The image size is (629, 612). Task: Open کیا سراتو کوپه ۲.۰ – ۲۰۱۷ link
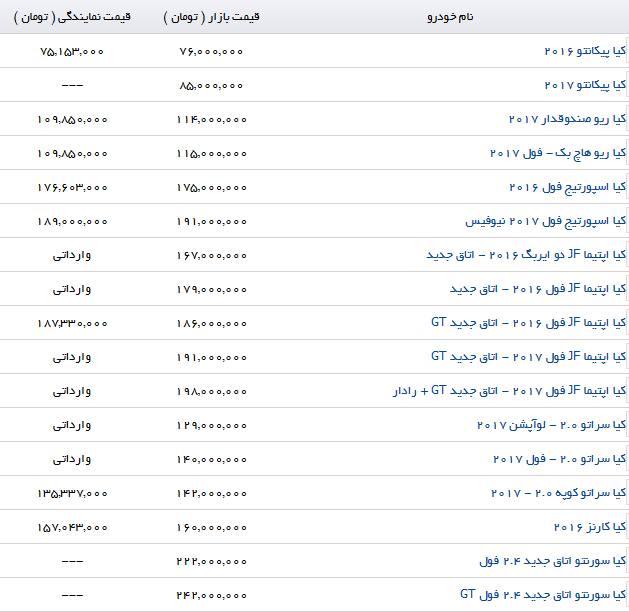click(558, 493)
